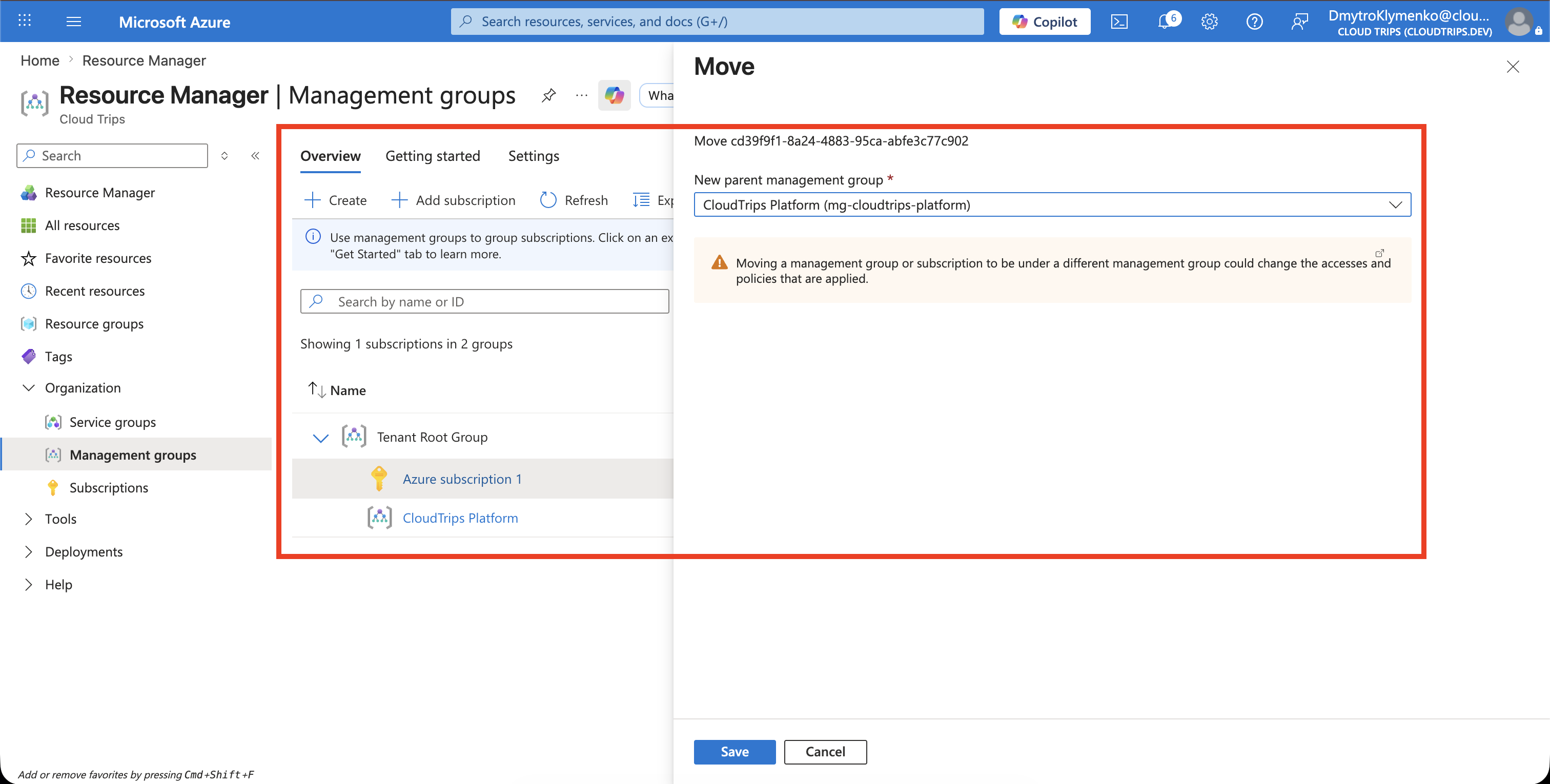Viewport: 1550px width, 784px height.
Task: Open the help question mark icon
Action: click(x=1255, y=22)
